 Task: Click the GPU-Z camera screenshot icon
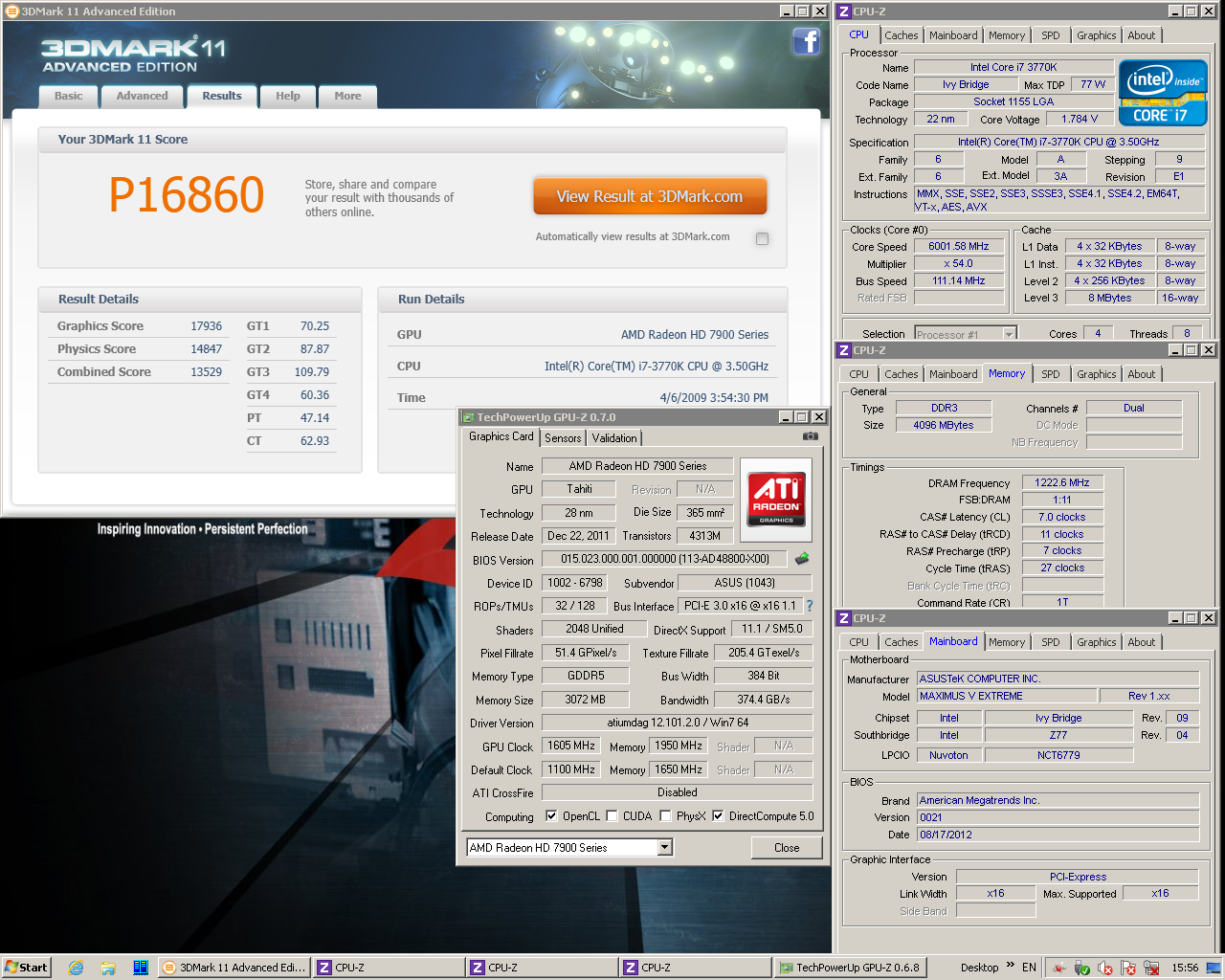pos(811,436)
